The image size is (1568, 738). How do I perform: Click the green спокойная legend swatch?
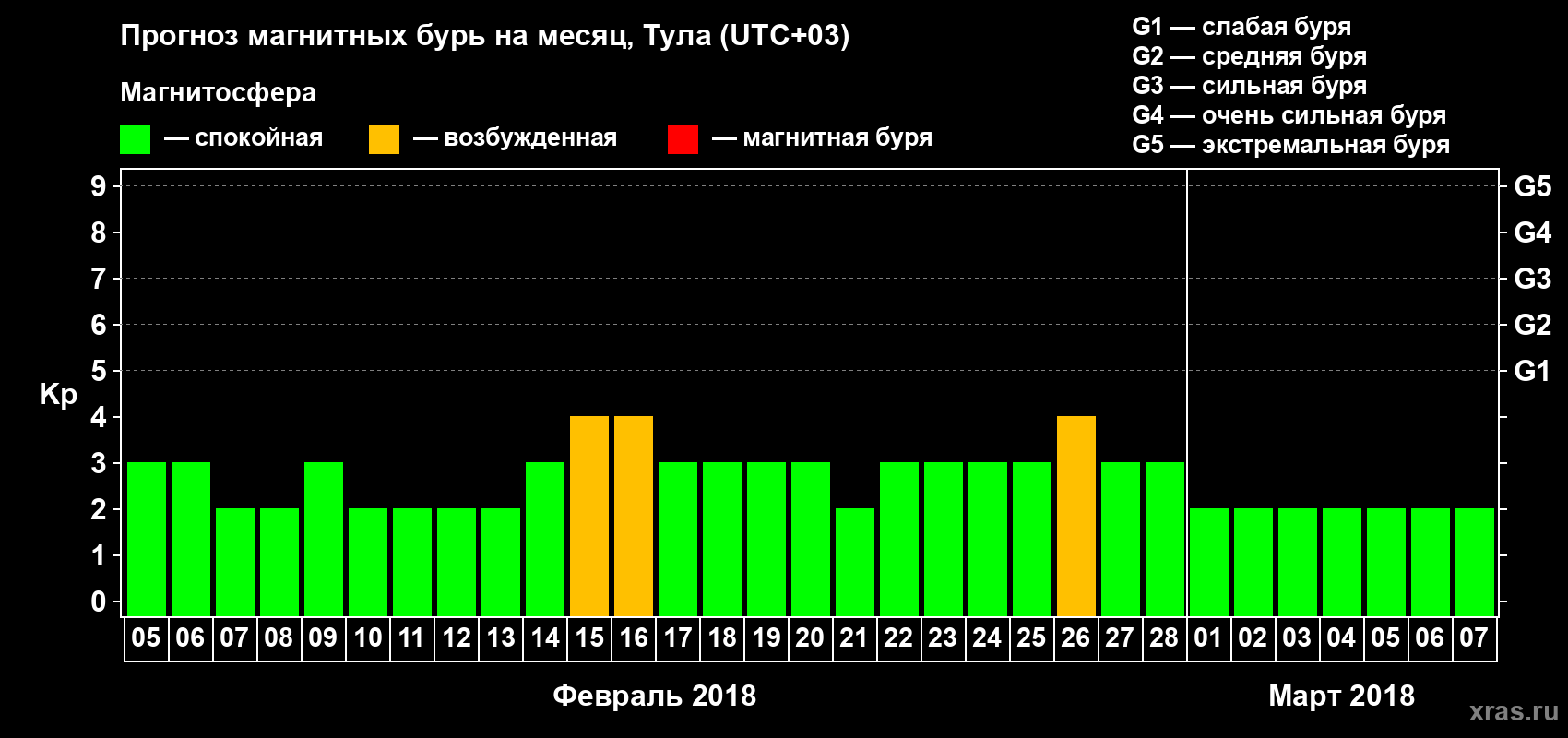136,139
